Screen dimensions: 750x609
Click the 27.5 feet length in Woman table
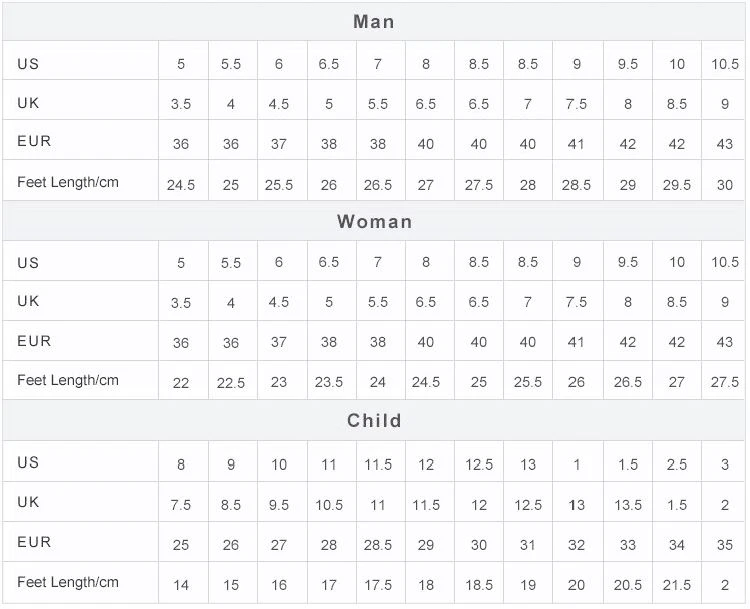725,382
